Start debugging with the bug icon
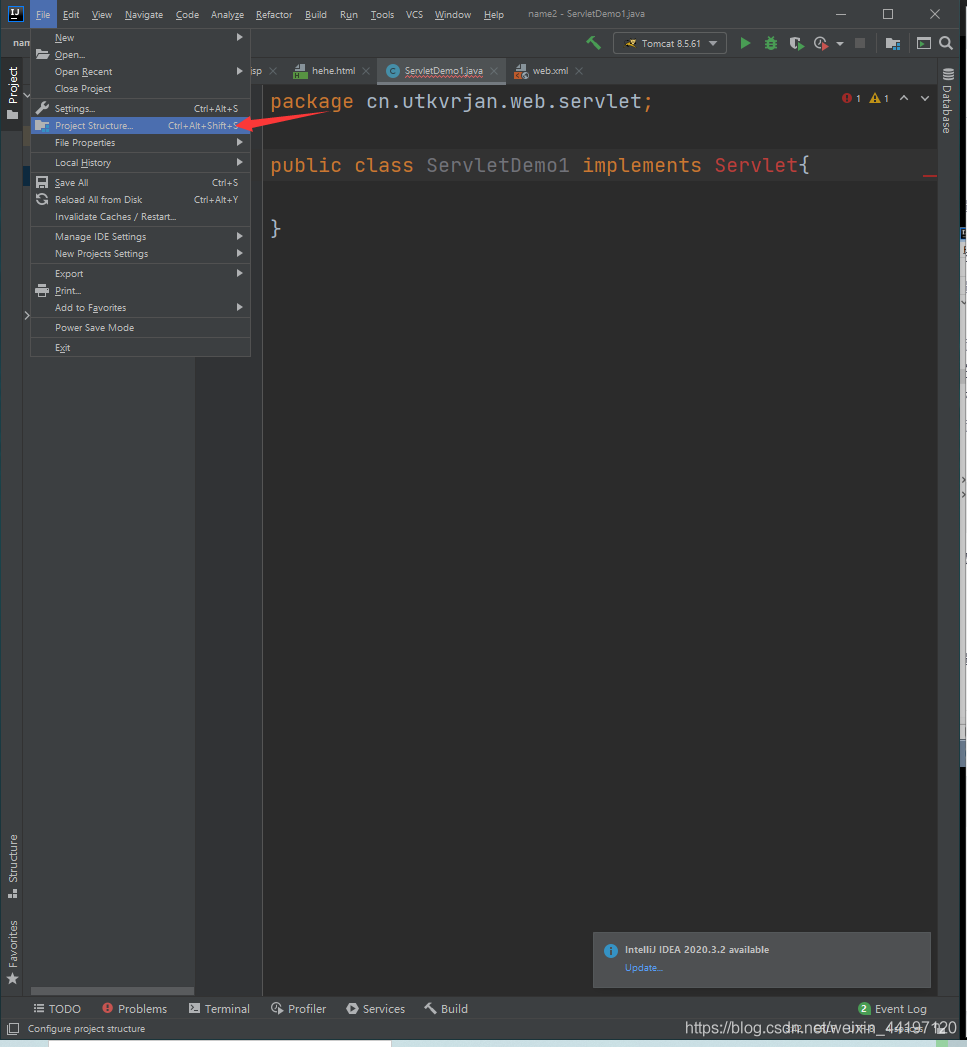Image resolution: width=967 pixels, height=1047 pixels. pos(771,43)
